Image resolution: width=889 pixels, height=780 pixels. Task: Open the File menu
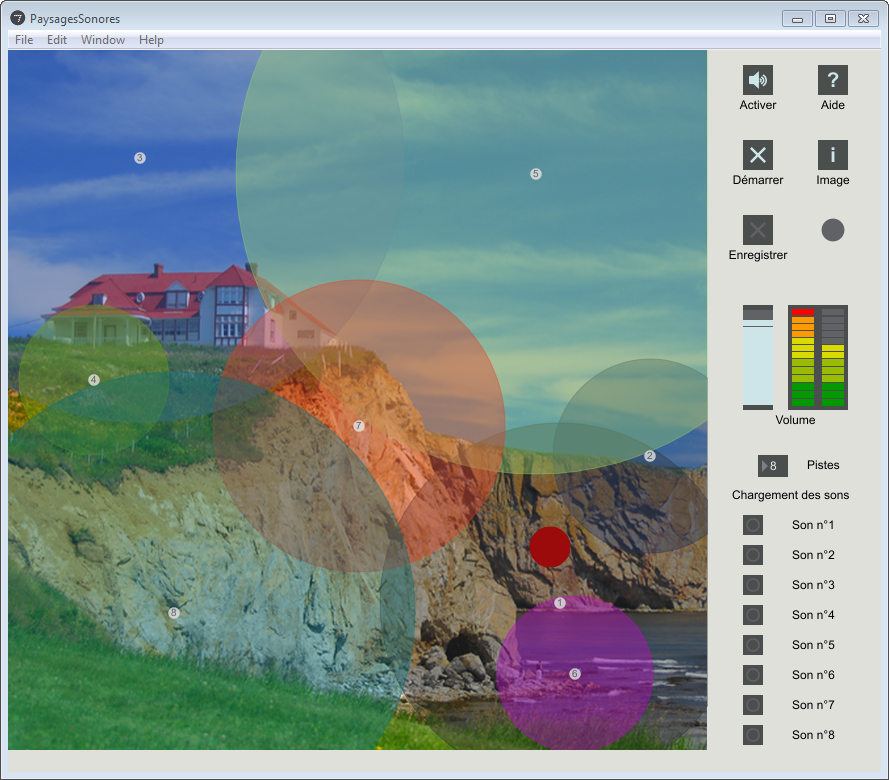(x=24, y=40)
